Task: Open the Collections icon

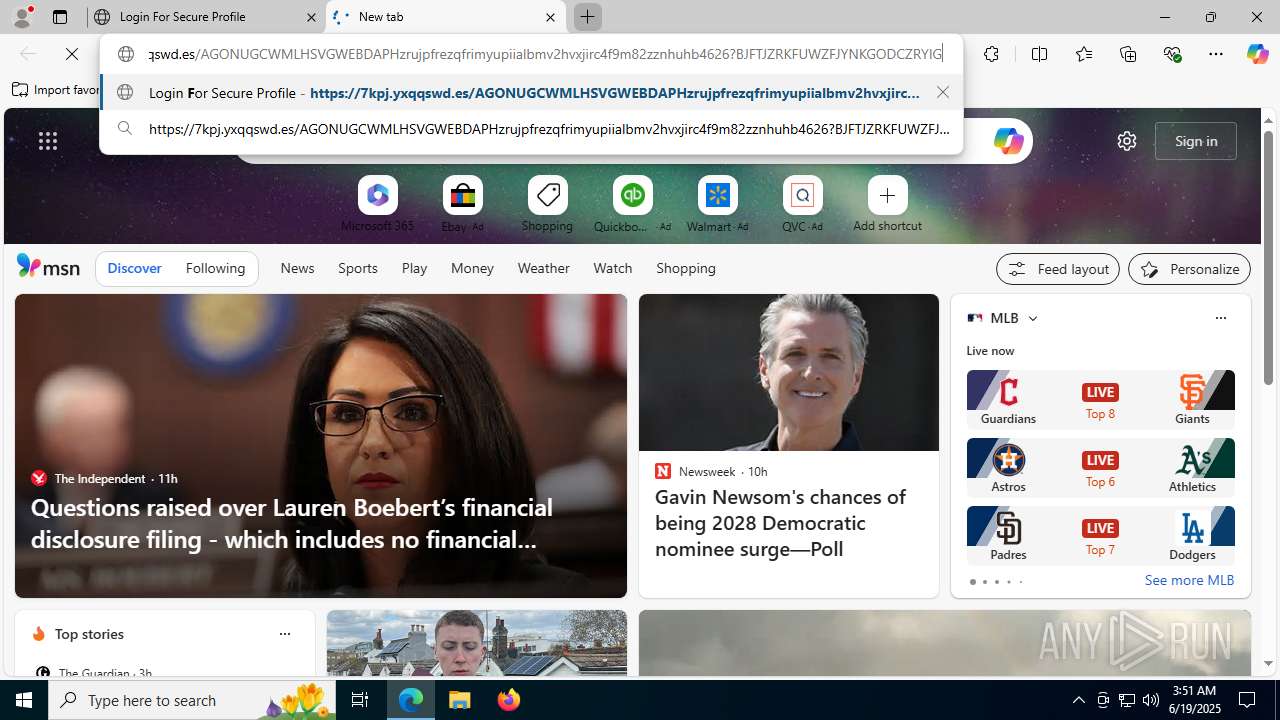Action: pos(1128,54)
